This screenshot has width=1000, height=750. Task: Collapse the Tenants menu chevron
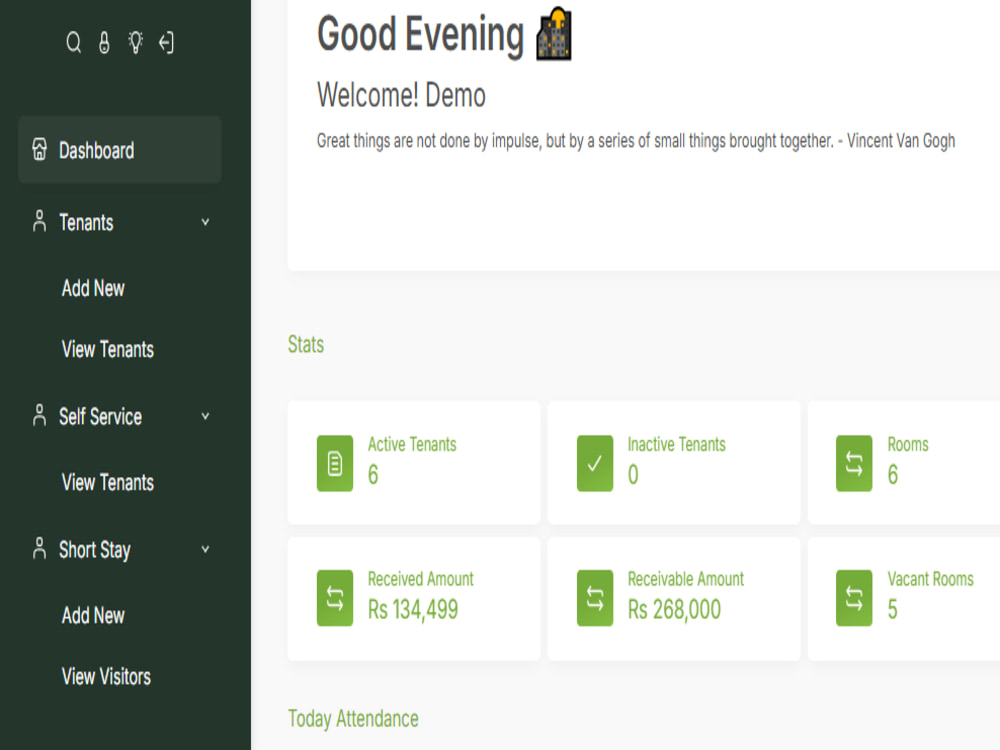[205, 222]
